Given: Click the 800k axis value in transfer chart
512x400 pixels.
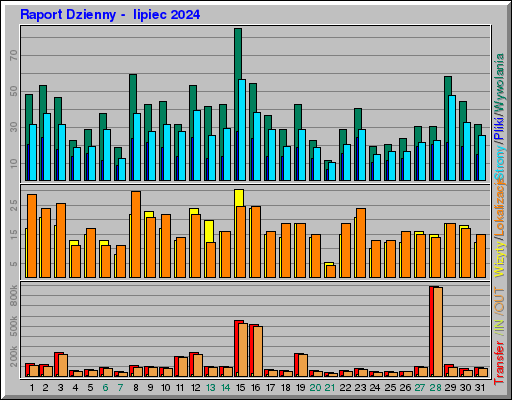Looking at the screenshot, I should pos(13,296).
